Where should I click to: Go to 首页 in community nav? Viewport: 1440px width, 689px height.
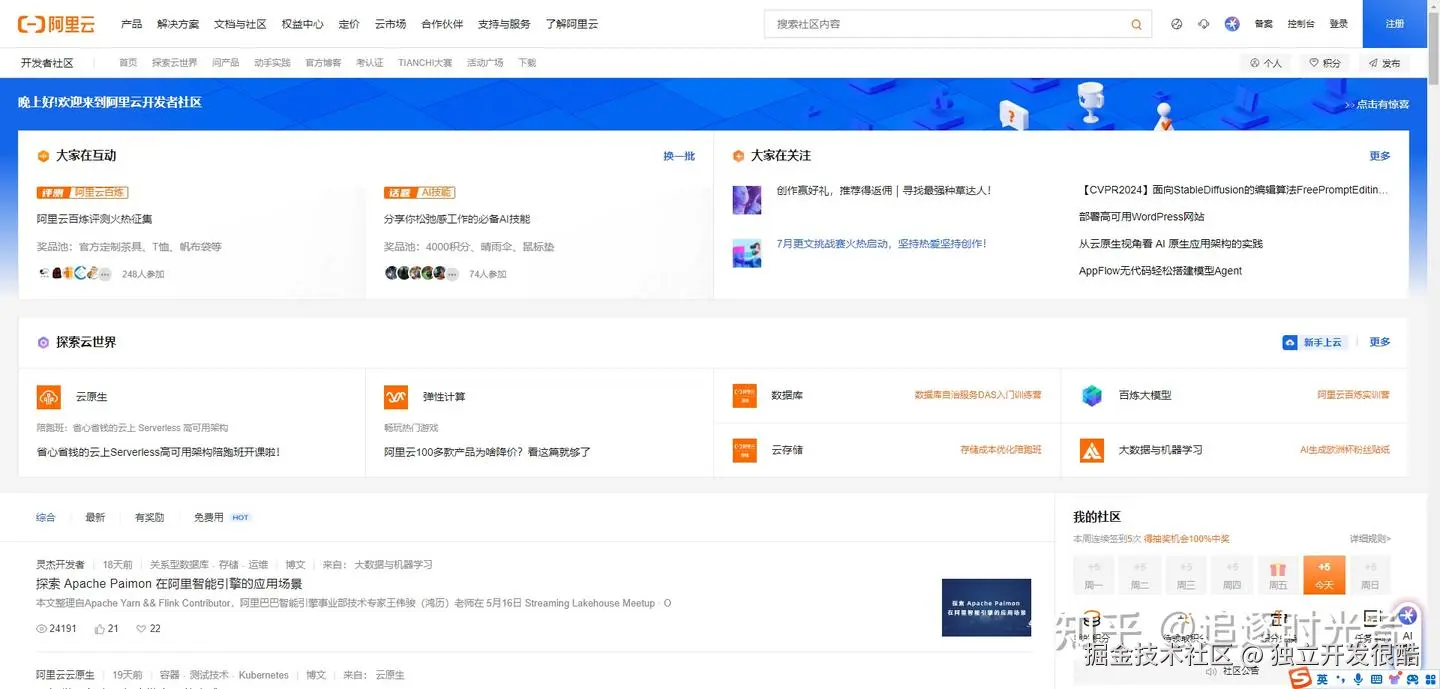tap(128, 63)
